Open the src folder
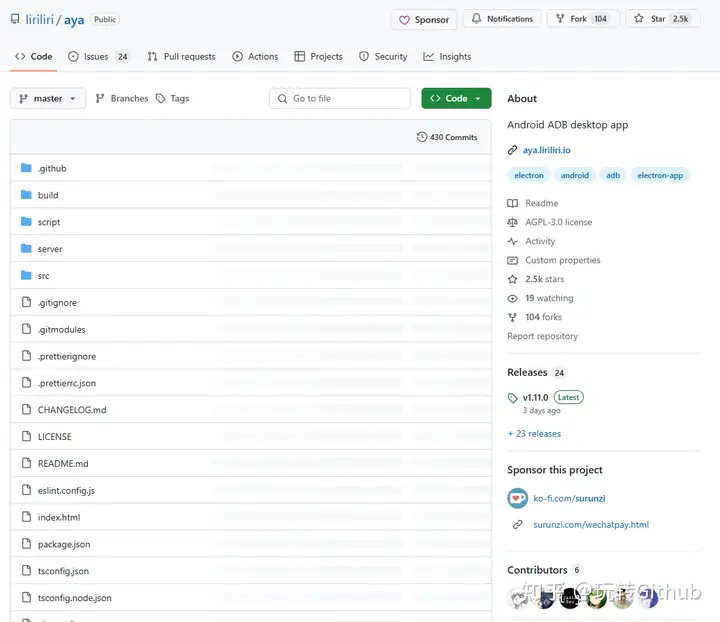 pyautogui.click(x=43, y=276)
